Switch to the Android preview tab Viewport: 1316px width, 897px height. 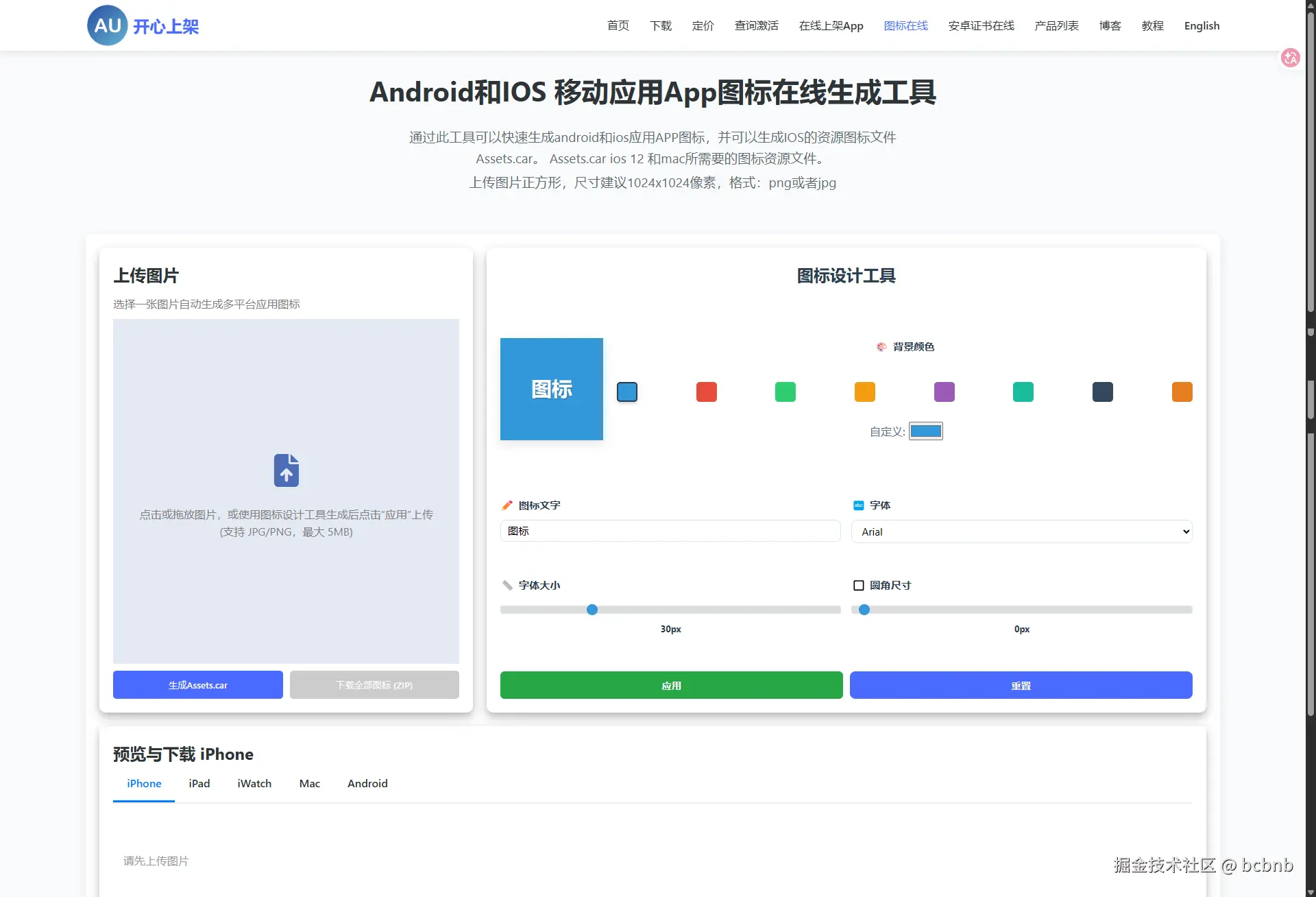point(367,783)
